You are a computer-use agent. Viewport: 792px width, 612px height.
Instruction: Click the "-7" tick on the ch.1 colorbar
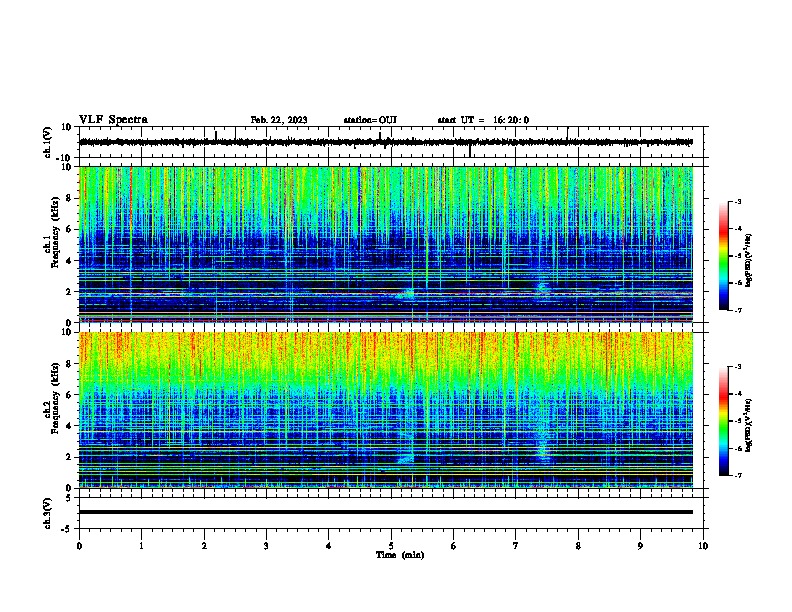[x=737, y=310]
